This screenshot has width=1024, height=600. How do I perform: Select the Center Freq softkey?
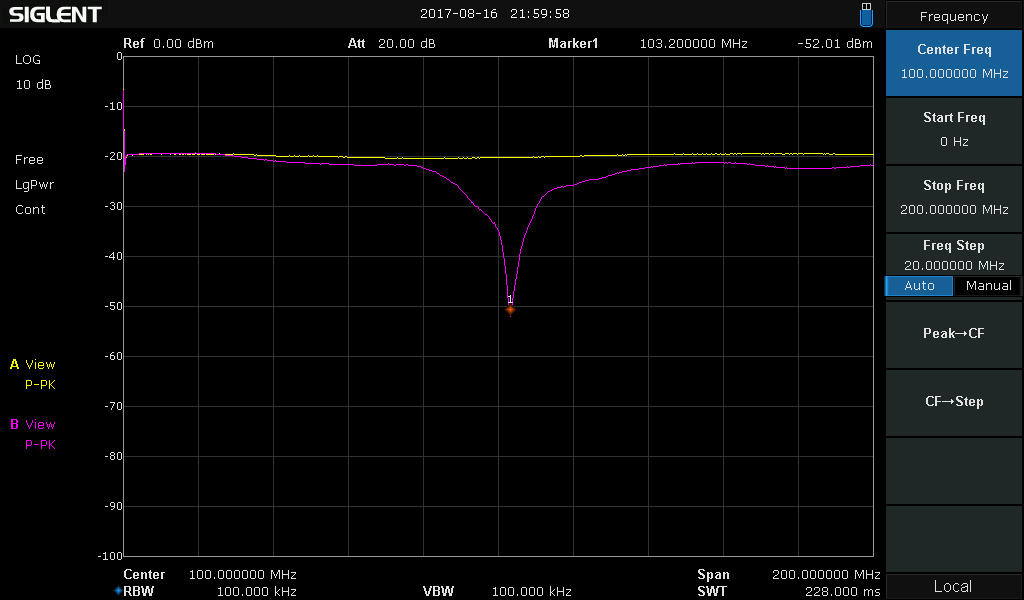(953, 61)
